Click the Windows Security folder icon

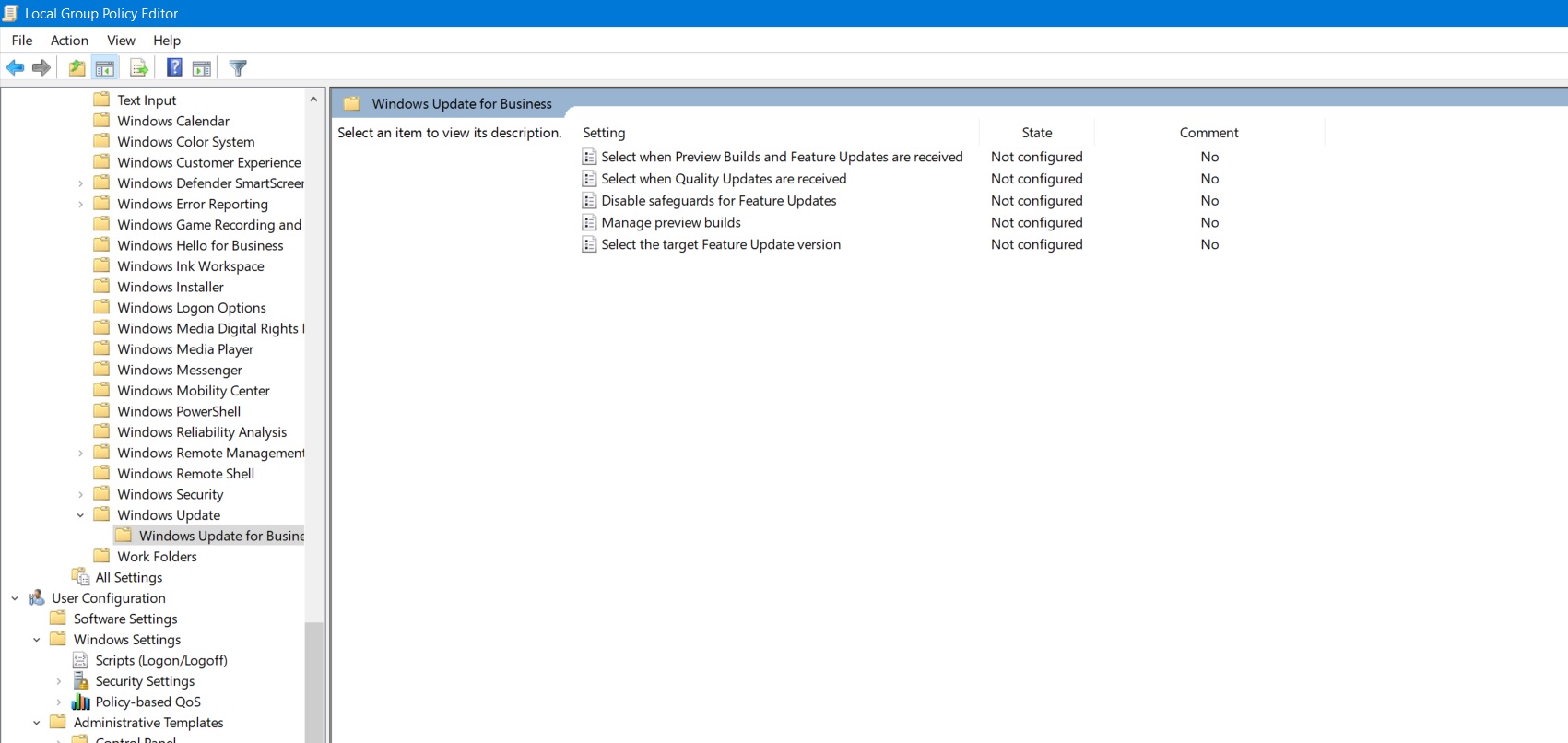click(101, 494)
